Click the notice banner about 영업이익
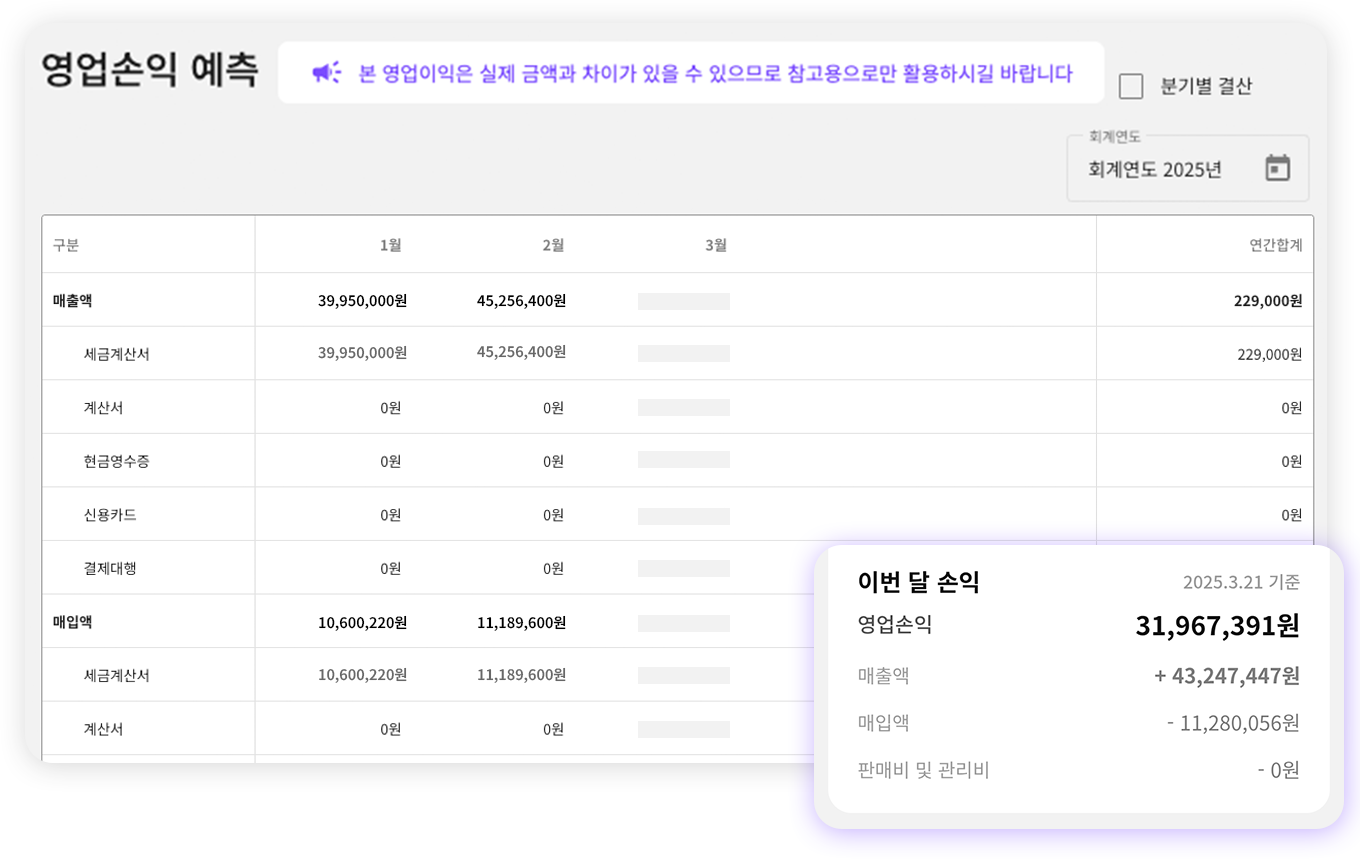 tap(691, 72)
